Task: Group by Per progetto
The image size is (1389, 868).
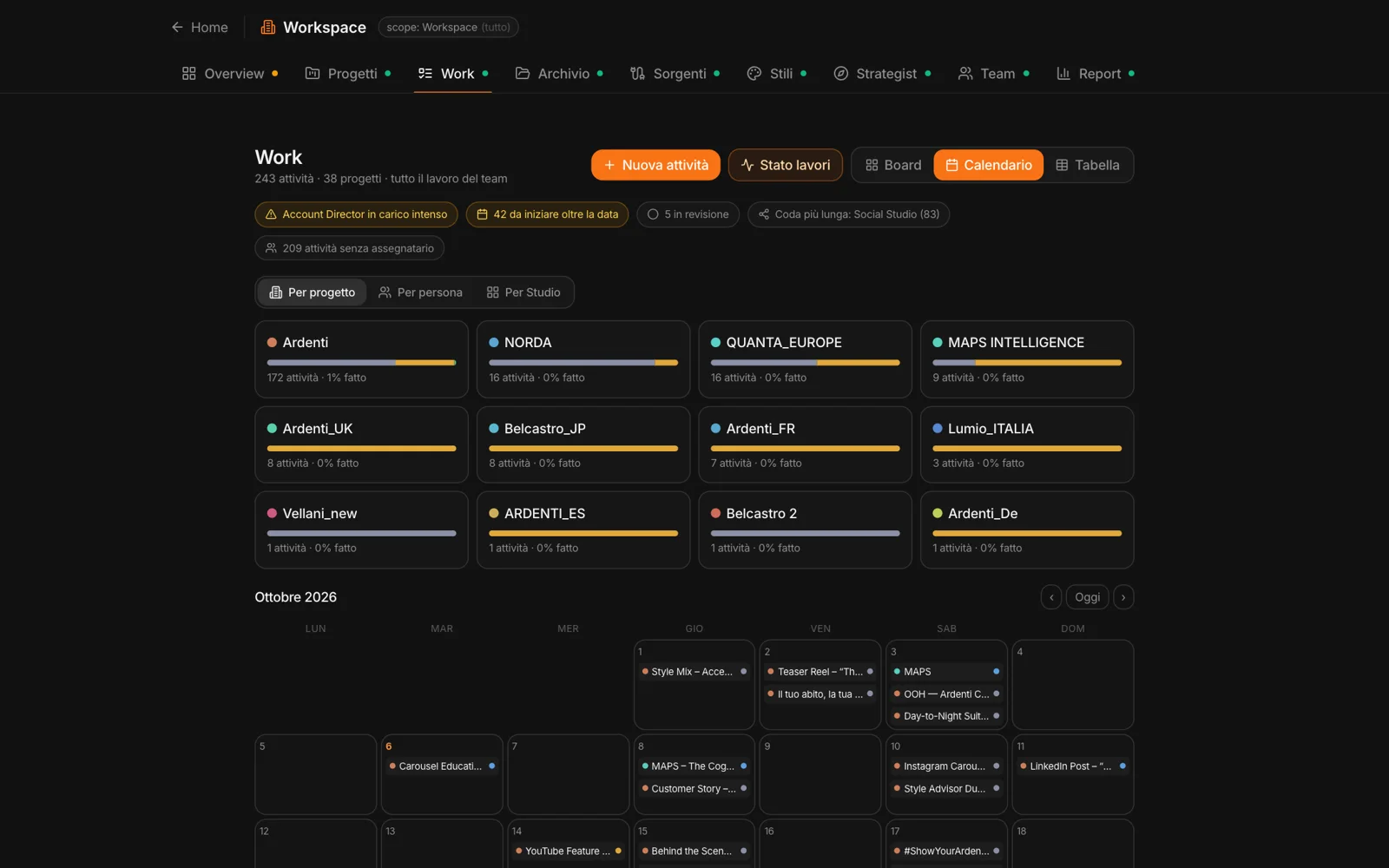Action: 312,293
